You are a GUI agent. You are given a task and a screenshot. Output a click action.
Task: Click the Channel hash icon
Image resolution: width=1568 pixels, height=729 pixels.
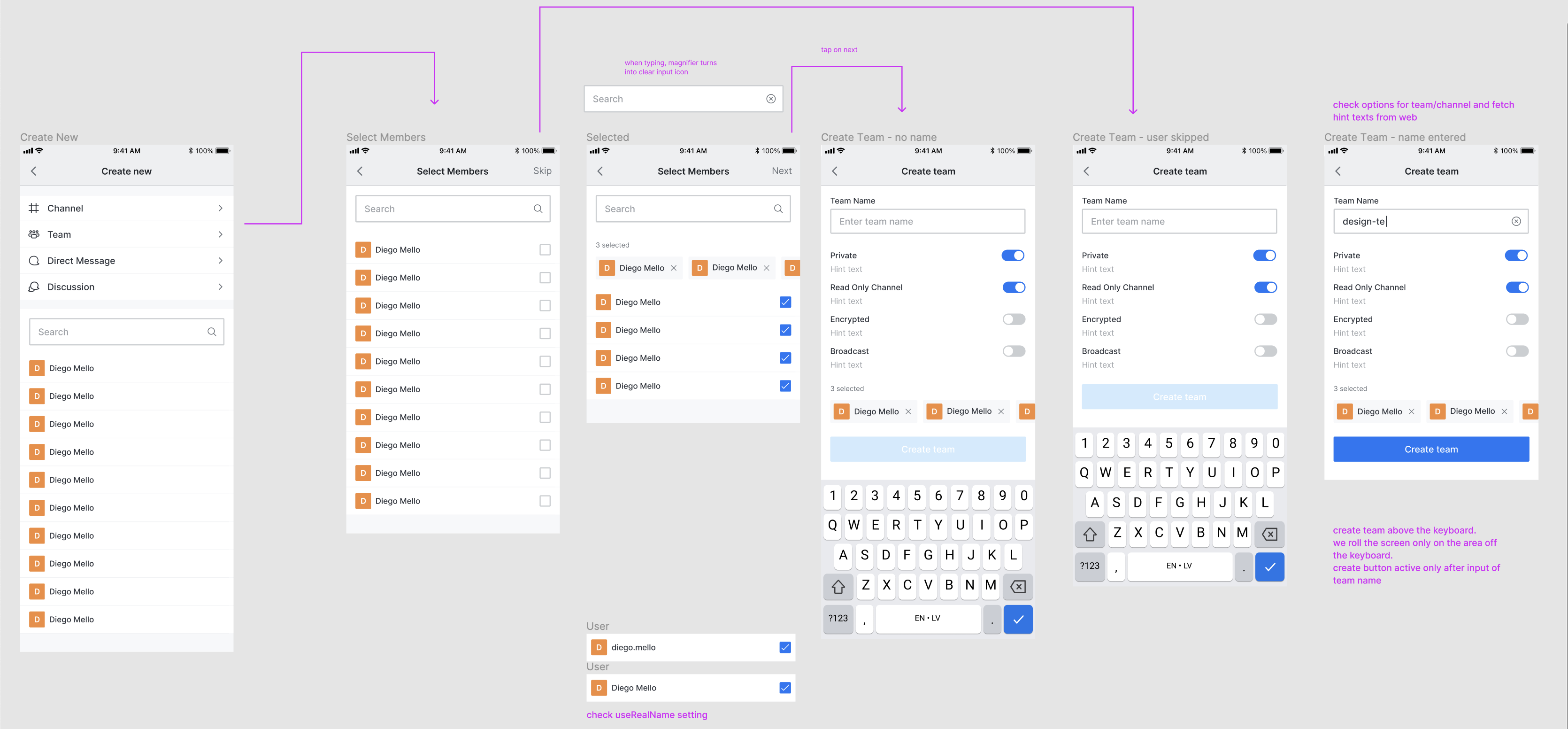(x=34, y=208)
